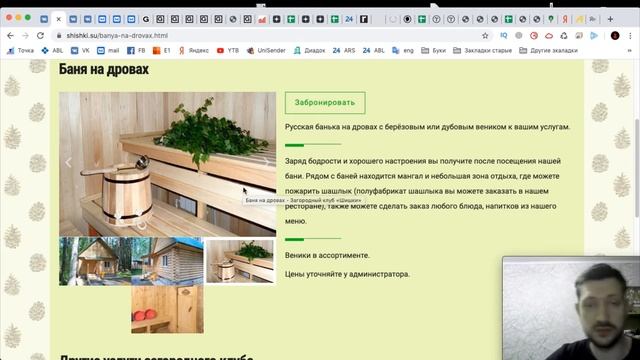Open the red cloud extension icon
The height and width of the screenshot is (360, 640).
549,36
